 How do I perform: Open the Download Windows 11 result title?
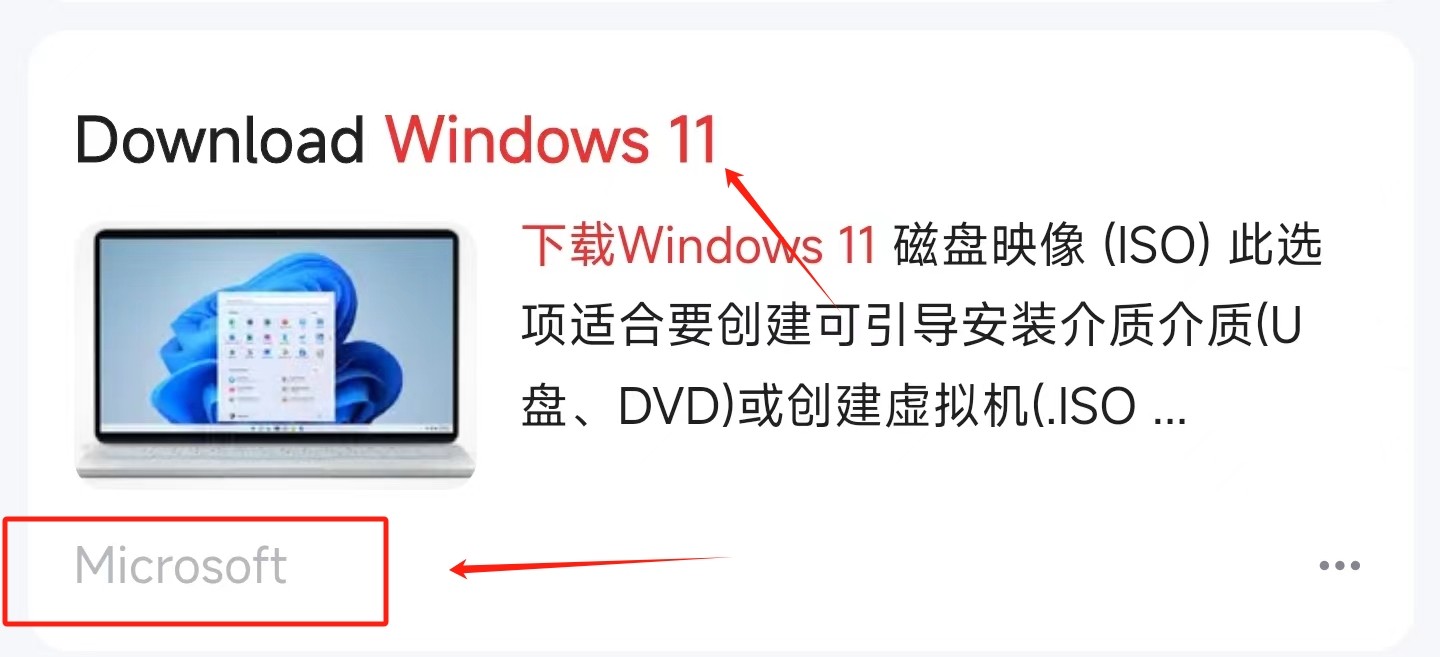coord(397,139)
